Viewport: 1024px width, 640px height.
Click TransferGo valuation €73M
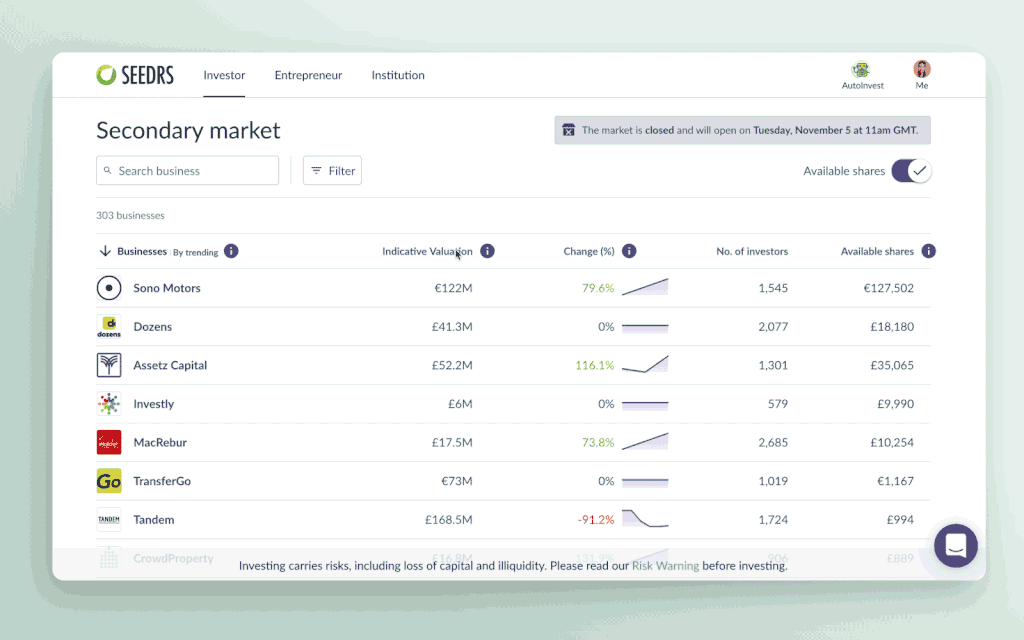(x=456, y=481)
